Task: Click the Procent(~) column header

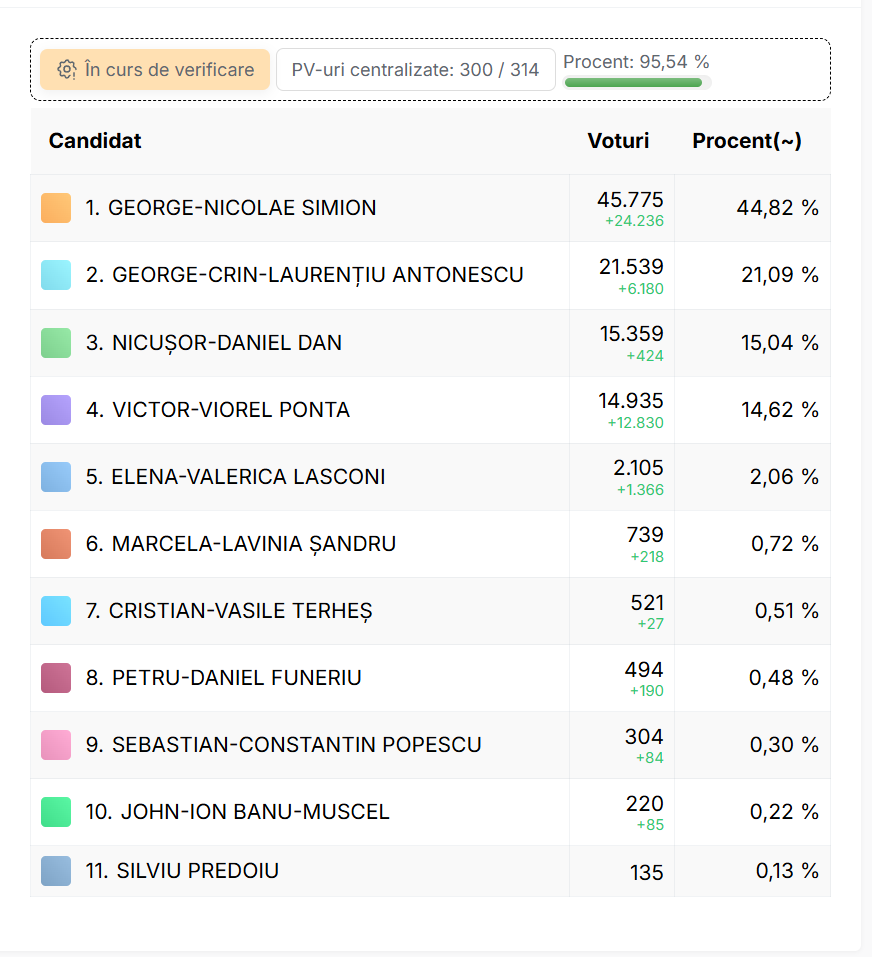Action: click(x=747, y=141)
